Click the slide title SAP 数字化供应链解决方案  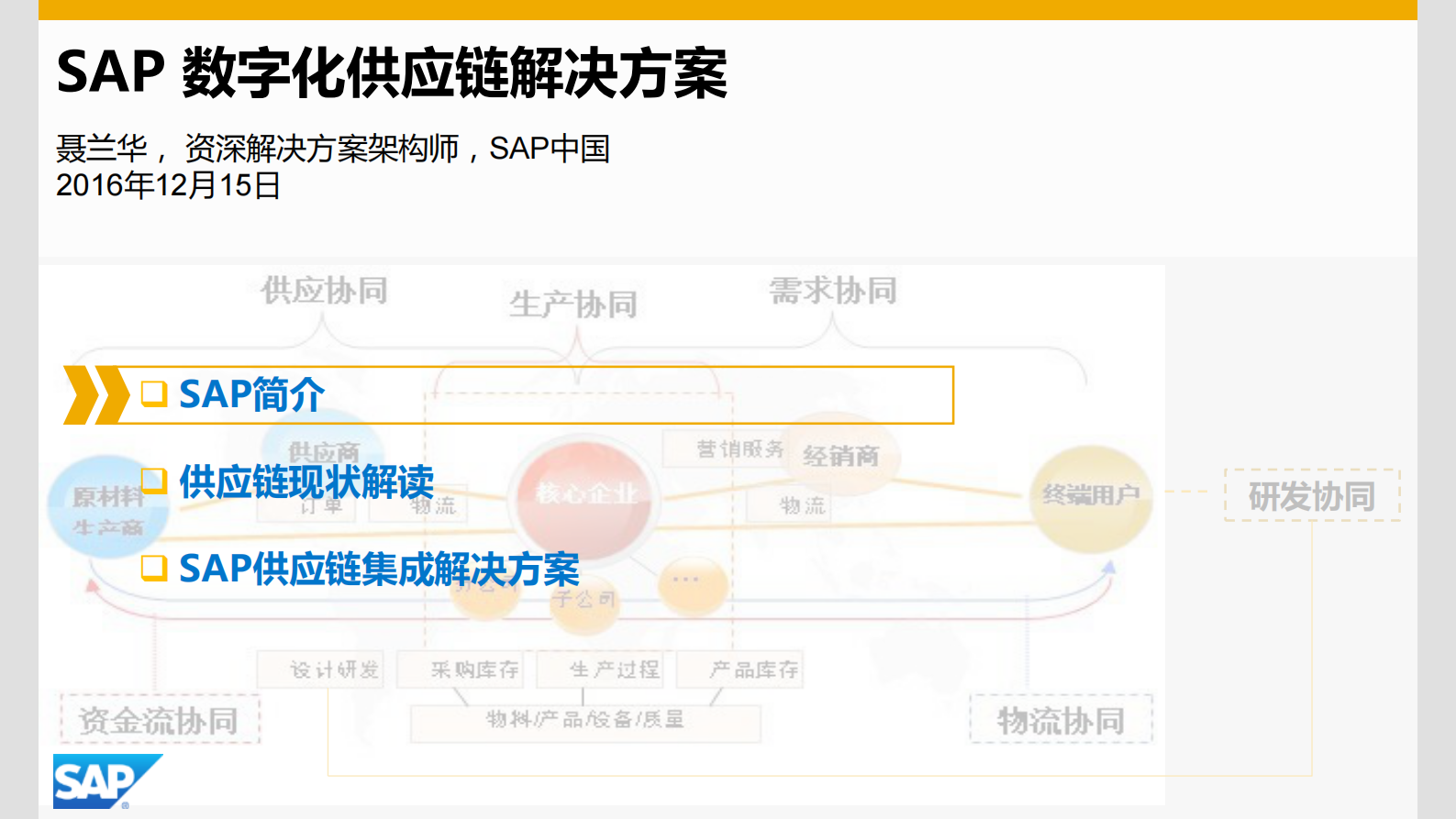coord(392,72)
